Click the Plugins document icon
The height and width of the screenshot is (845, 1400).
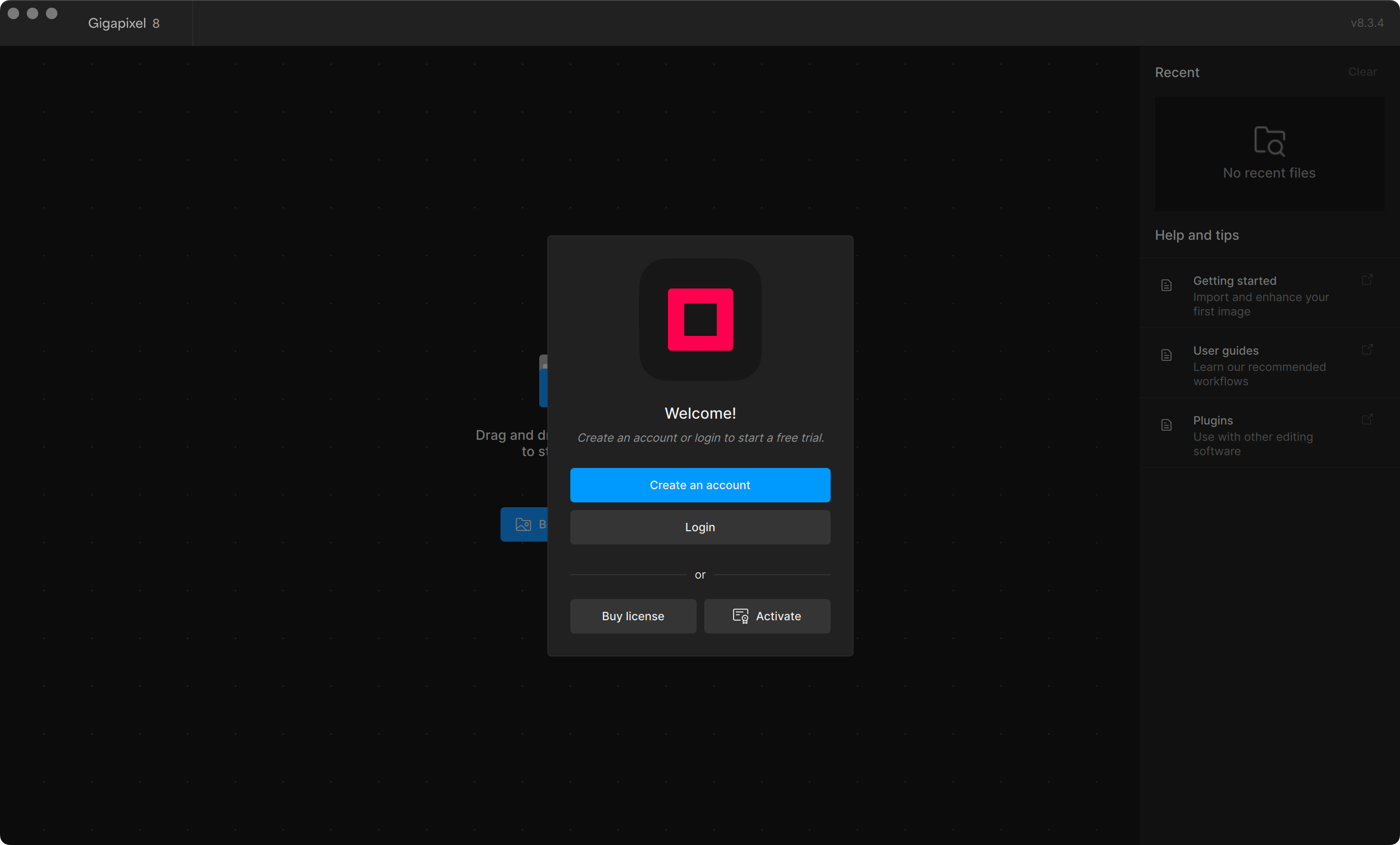tap(1167, 425)
